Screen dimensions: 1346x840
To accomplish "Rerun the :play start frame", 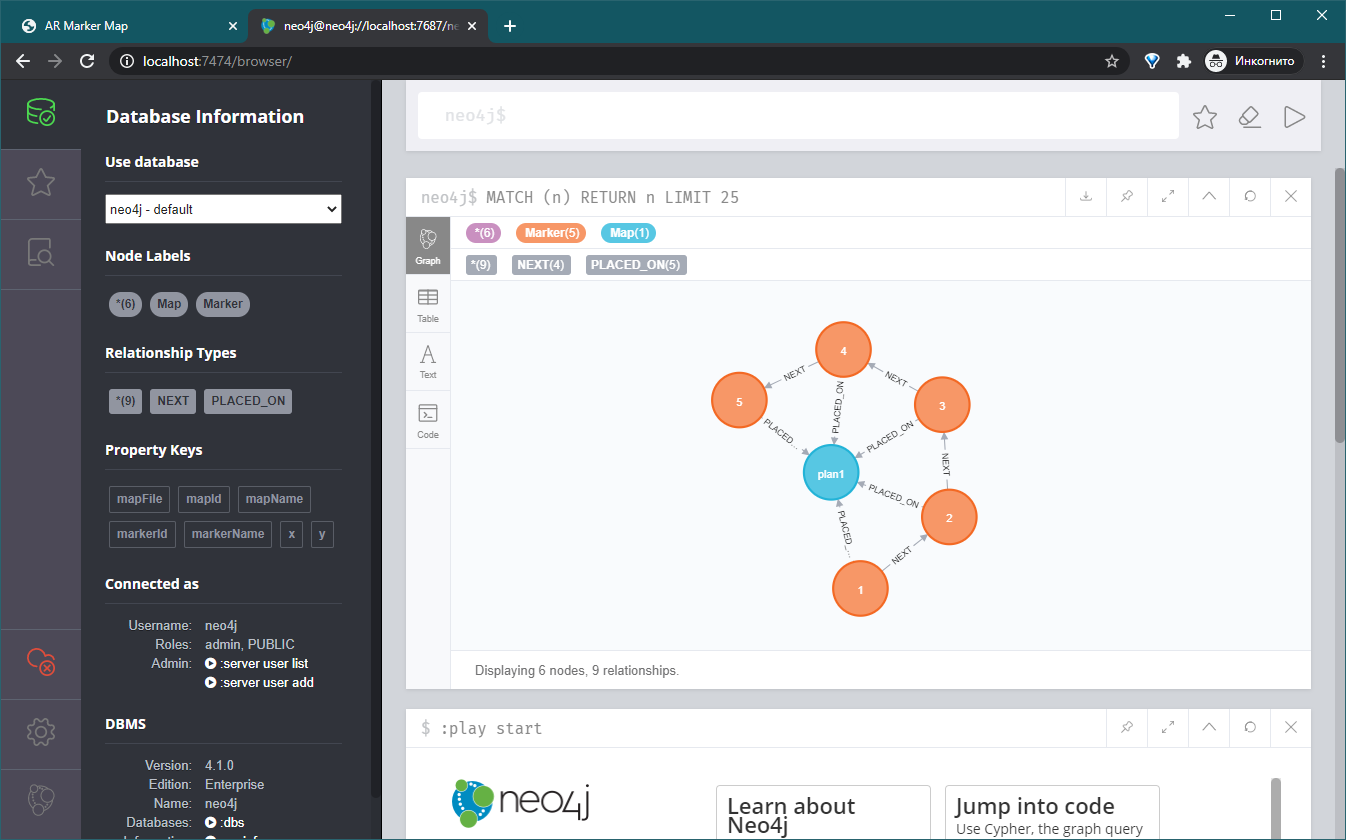I will 1250,727.
